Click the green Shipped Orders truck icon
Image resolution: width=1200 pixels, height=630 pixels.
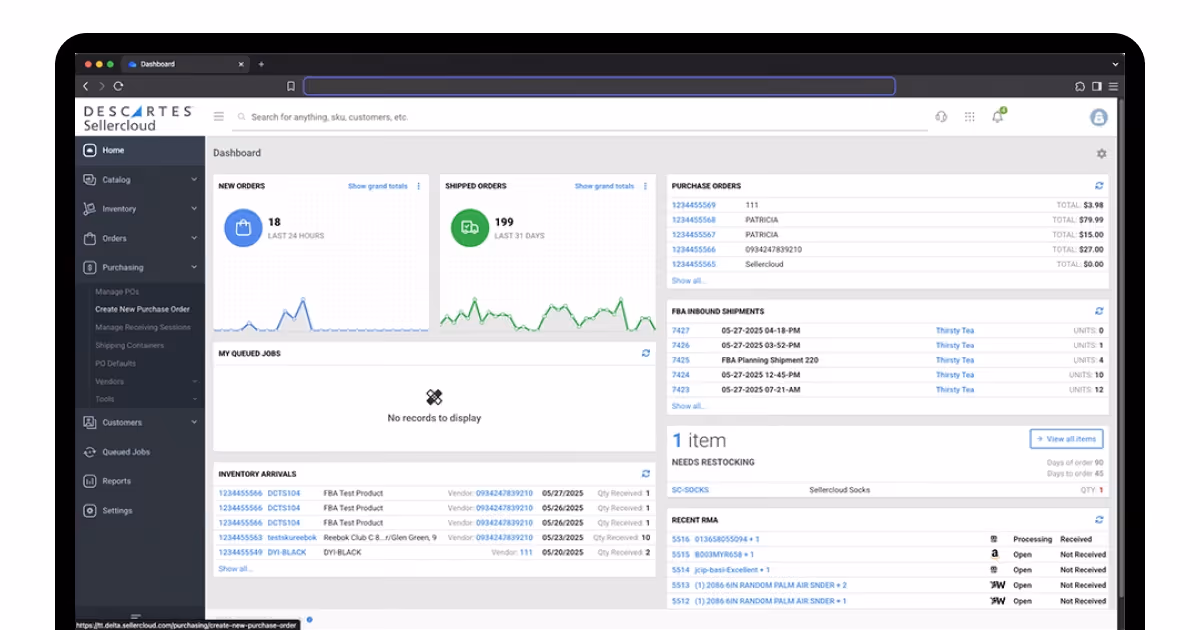tap(469, 227)
